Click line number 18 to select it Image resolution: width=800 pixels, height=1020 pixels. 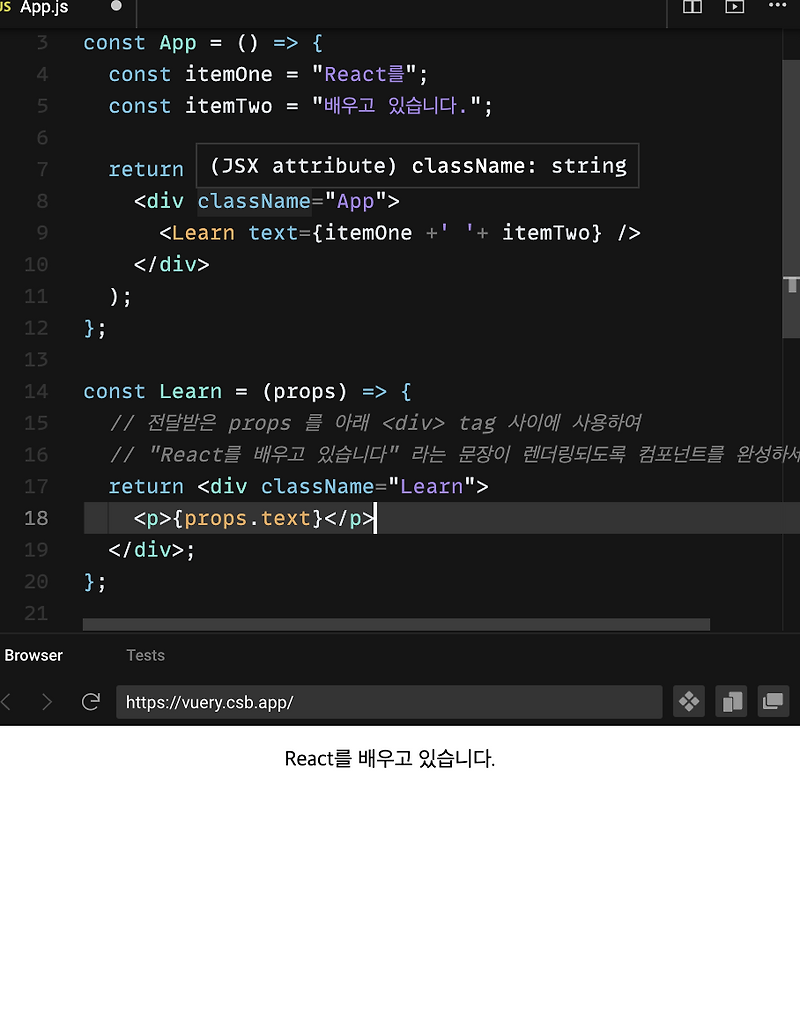coord(36,518)
